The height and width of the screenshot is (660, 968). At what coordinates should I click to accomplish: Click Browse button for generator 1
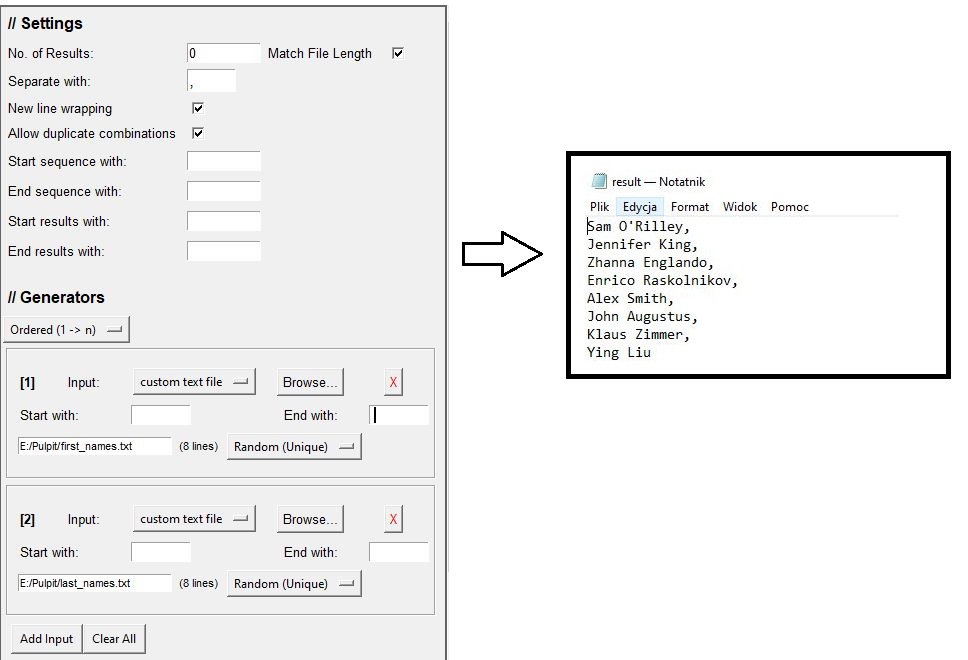(x=310, y=383)
